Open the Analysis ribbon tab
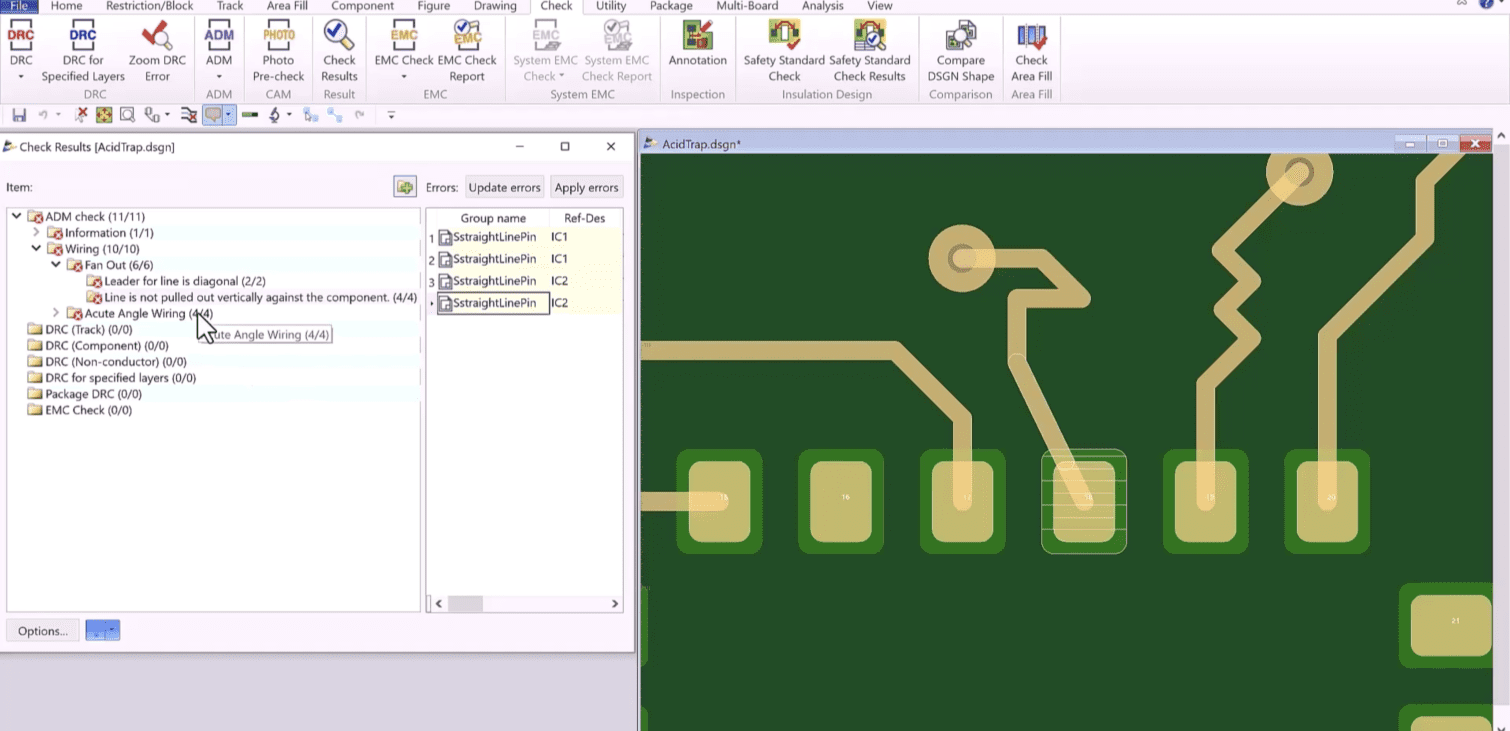The image size is (1510, 731). click(x=822, y=6)
